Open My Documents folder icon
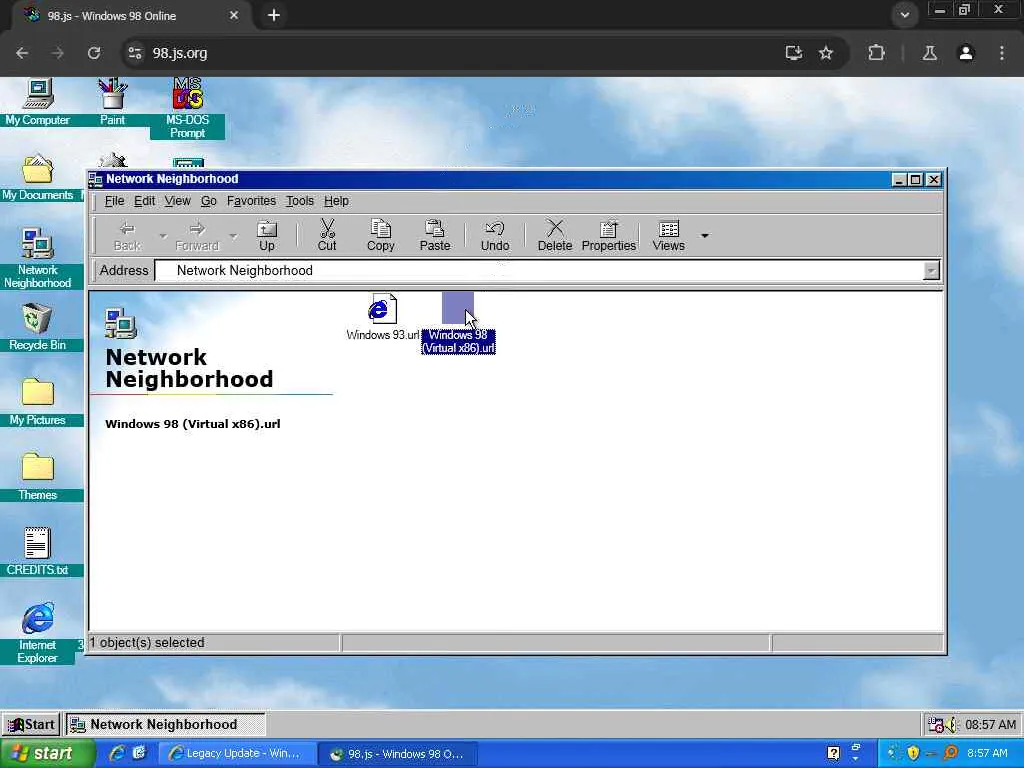The image size is (1024, 768). click(38, 177)
